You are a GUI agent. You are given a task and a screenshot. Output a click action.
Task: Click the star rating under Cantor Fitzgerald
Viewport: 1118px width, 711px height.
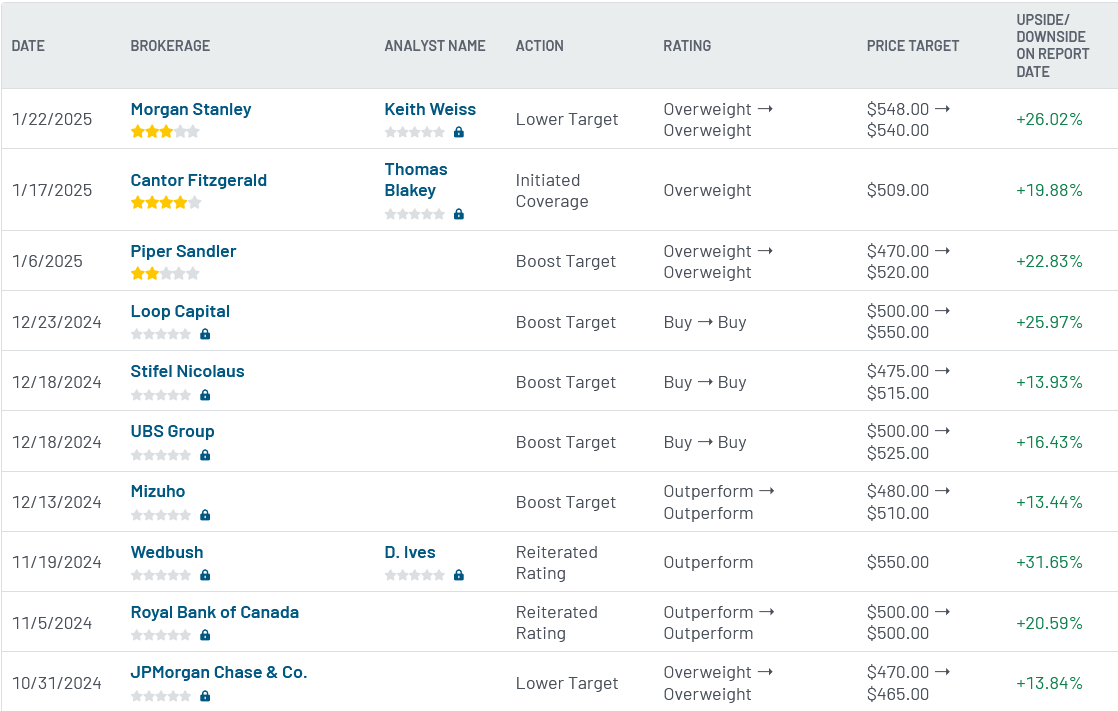(x=165, y=203)
